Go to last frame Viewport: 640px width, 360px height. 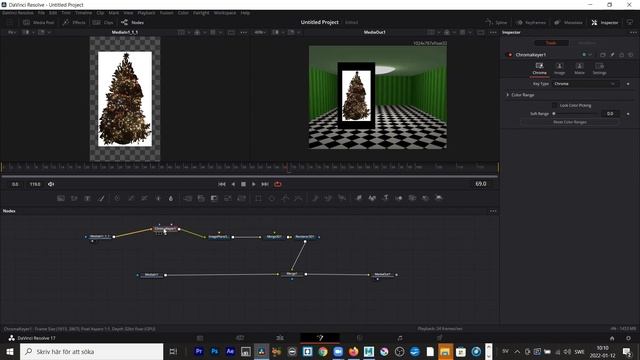(x=265, y=184)
